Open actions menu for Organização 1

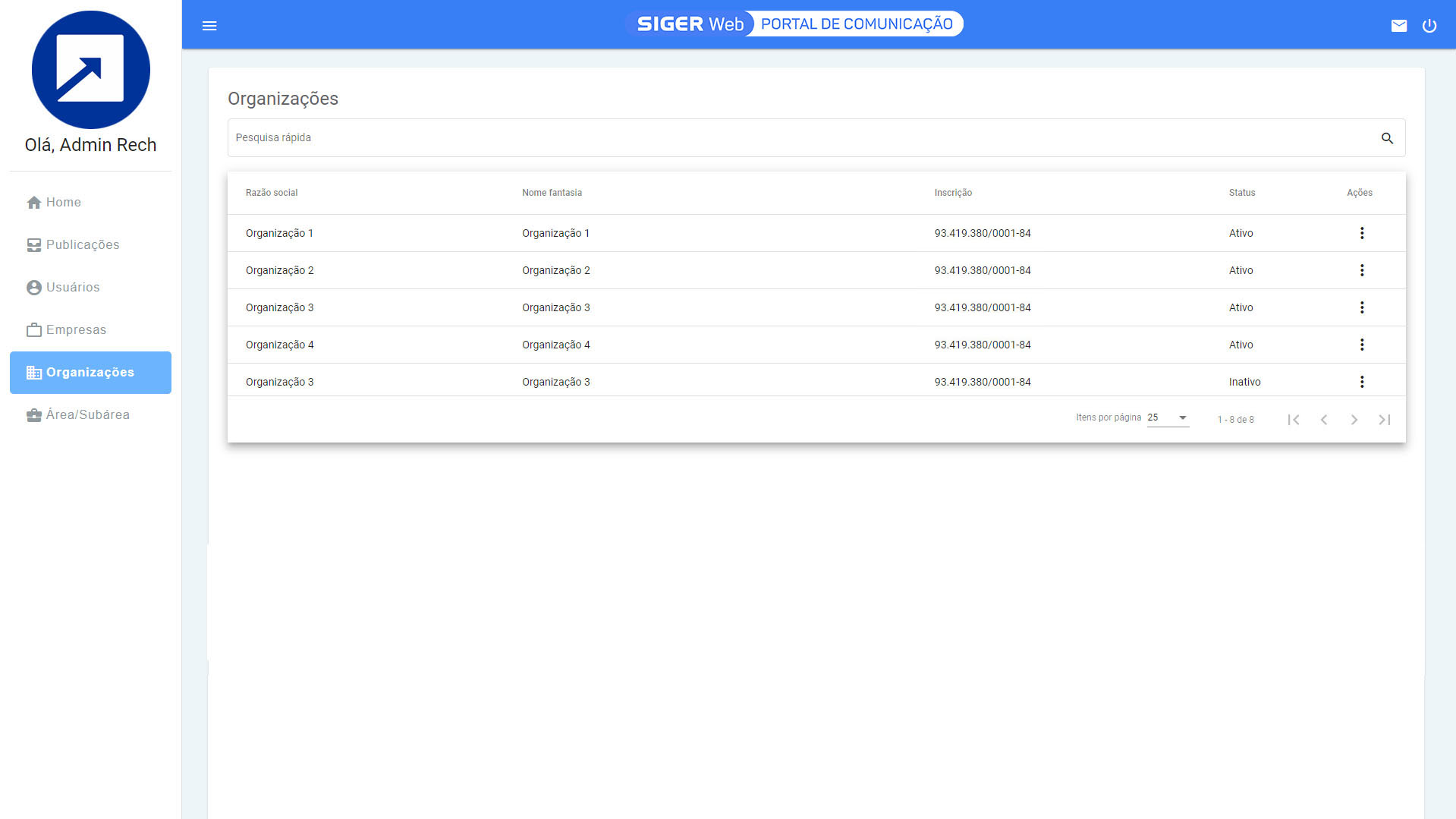pyautogui.click(x=1362, y=233)
